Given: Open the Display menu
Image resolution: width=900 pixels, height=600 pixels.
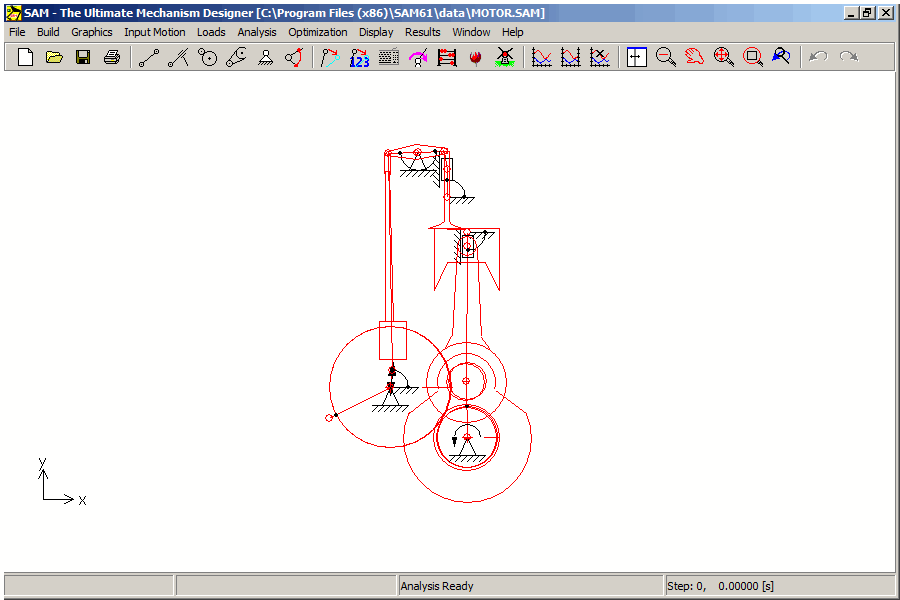Looking at the screenshot, I should pyautogui.click(x=376, y=32).
